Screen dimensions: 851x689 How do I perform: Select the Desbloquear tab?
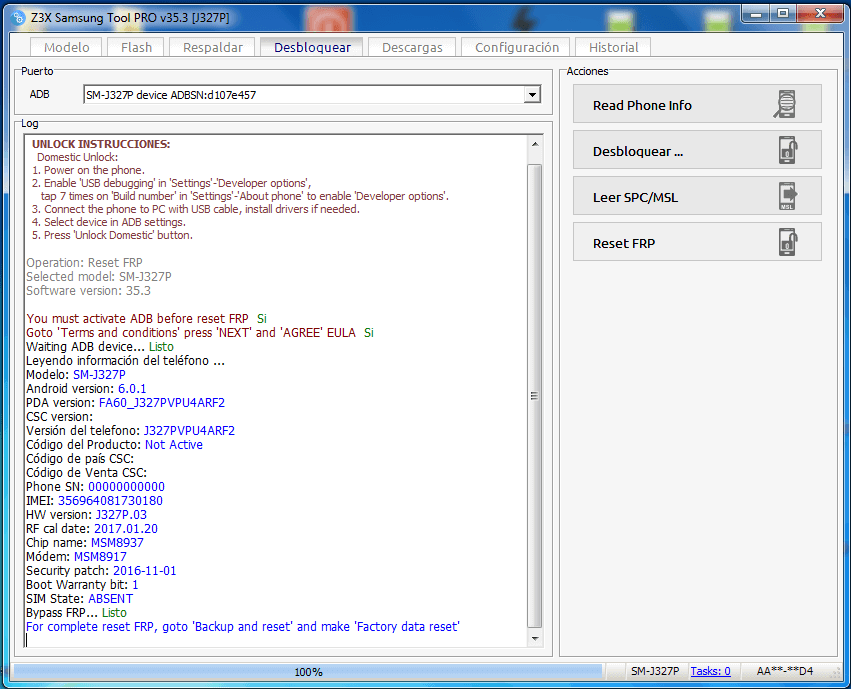click(312, 47)
